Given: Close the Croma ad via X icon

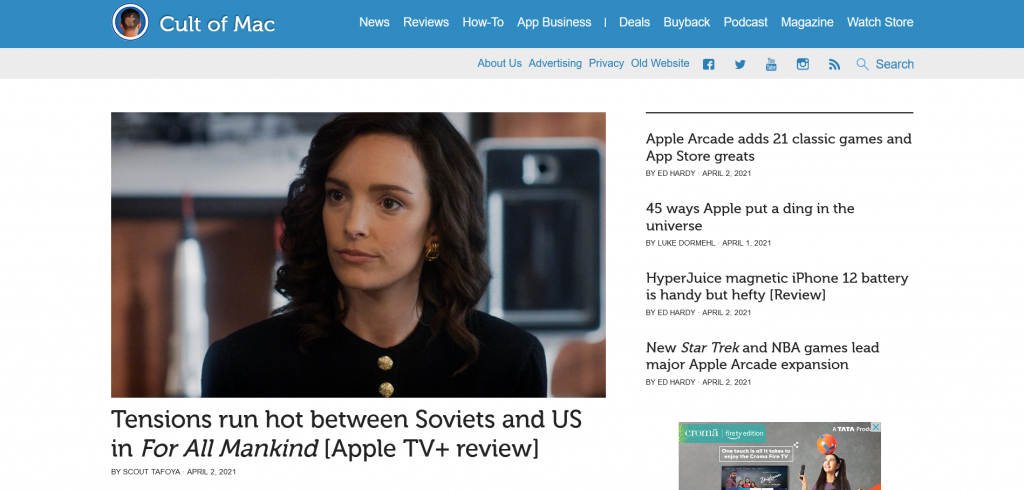Looking at the screenshot, I should click(x=876, y=427).
